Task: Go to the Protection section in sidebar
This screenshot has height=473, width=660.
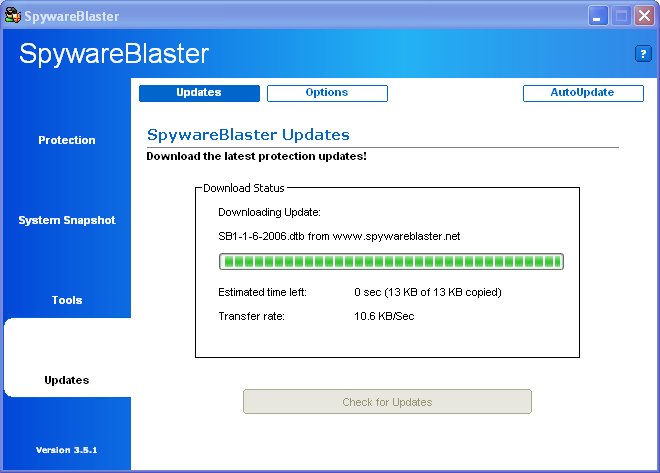Action: point(67,140)
